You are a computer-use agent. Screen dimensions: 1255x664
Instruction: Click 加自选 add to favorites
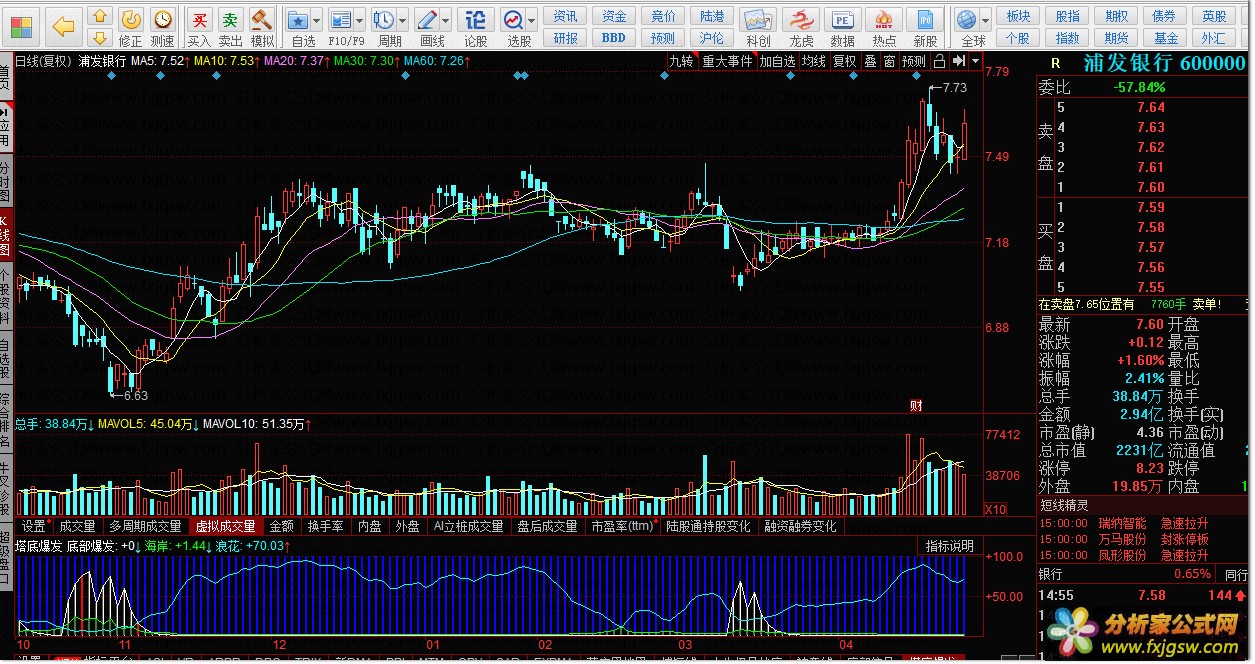pyautogui.click(x=777, y=61)
